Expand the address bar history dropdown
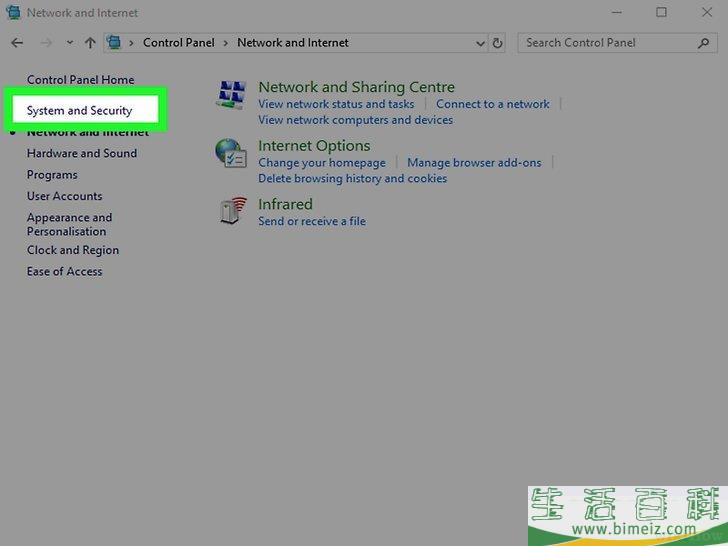 480,43
